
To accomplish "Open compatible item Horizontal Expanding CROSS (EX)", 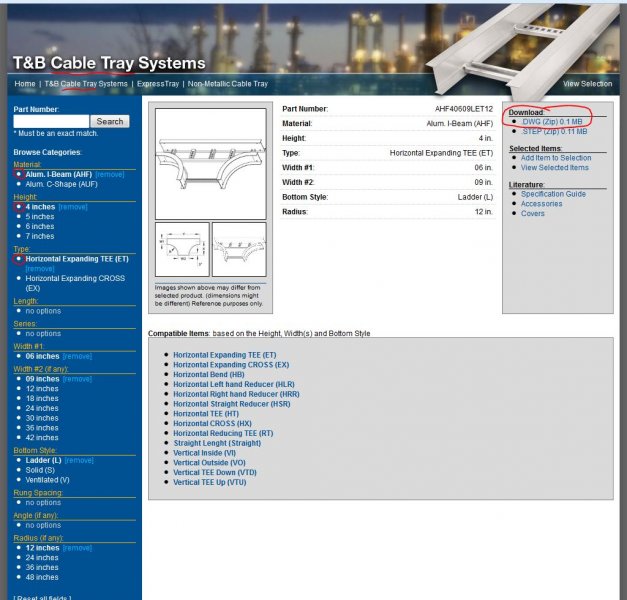I will 231,365.
